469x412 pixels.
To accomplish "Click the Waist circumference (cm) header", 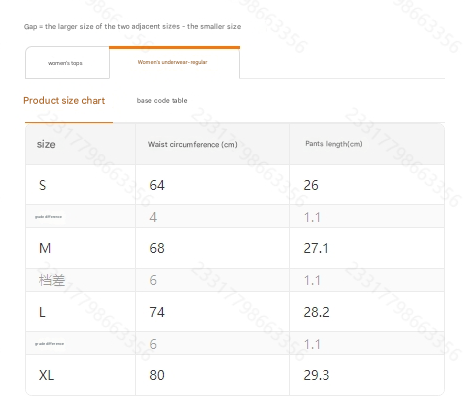I will (x=193, y=144).
